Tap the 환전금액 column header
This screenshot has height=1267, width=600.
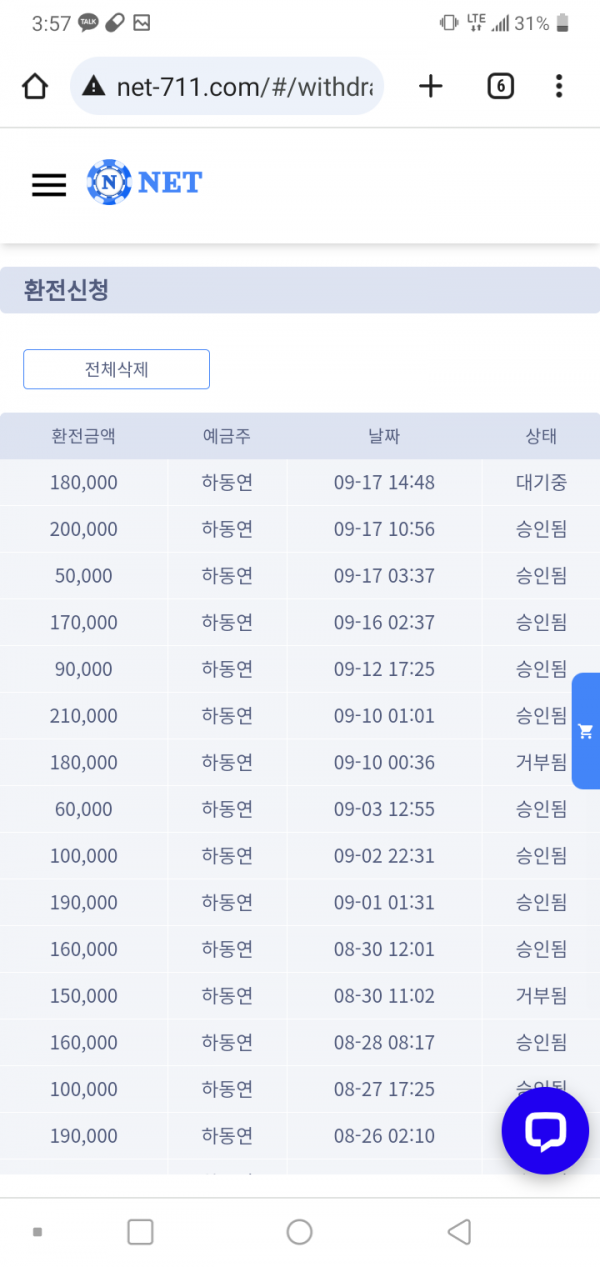[x=83, y=436]
